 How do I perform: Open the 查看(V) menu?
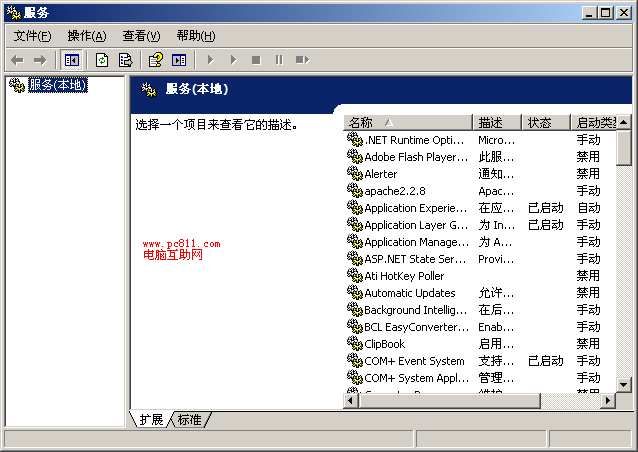[141, 36]
